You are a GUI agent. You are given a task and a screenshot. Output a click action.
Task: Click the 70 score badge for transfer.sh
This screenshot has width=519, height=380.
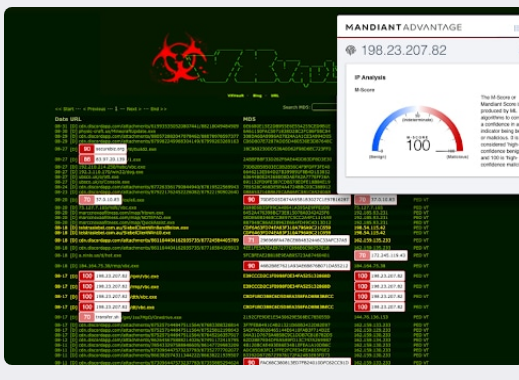[x=87, y=317]
